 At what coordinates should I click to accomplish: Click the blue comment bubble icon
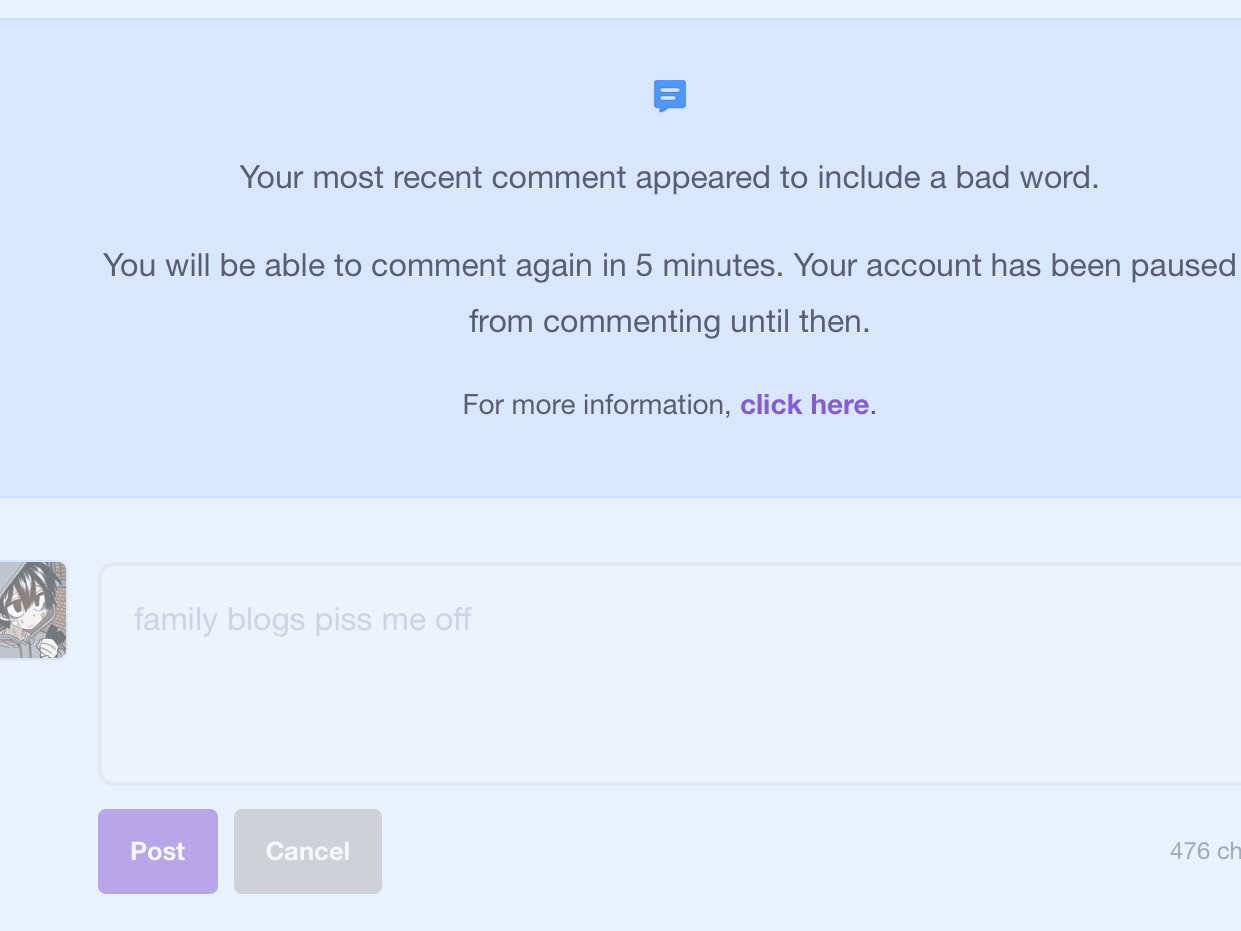(670, 96)
